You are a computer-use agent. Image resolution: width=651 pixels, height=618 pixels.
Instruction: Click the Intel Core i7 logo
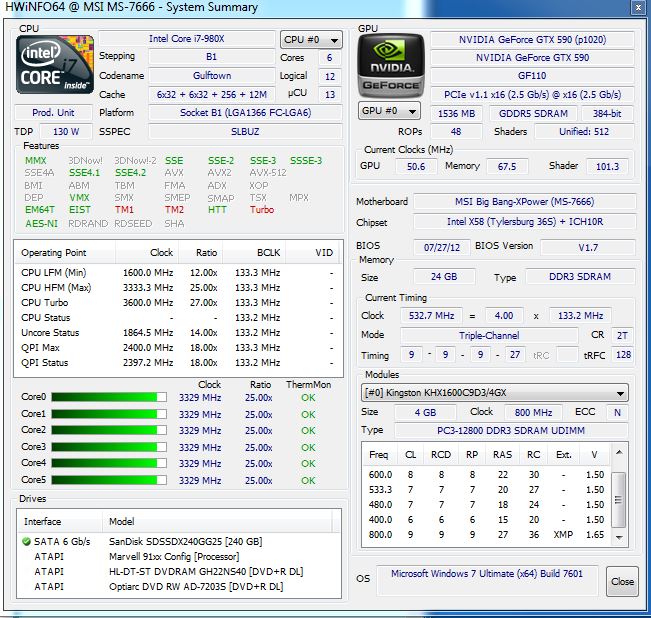coord(55,64)
